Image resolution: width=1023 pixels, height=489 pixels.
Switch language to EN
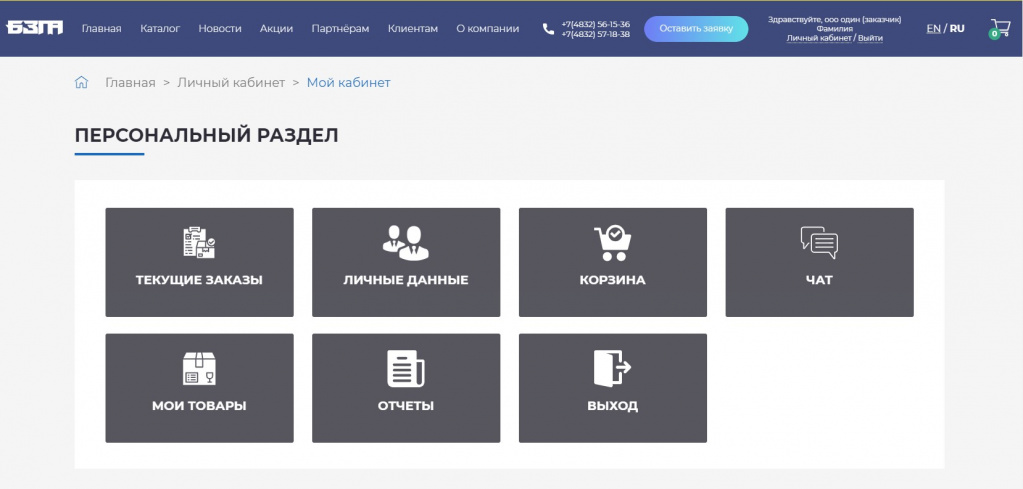(934, 29)
